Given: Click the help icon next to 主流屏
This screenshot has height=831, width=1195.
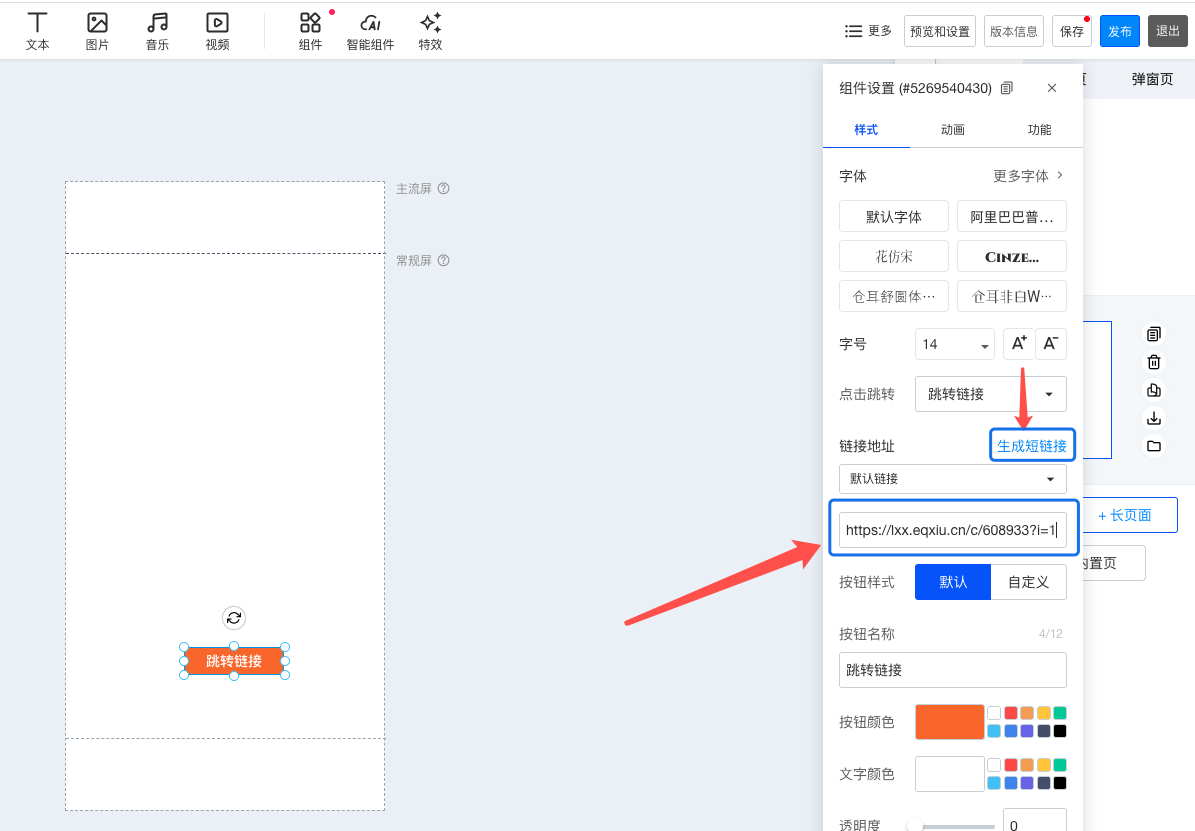Looking at the screenshot, I should tap(444, 188).
